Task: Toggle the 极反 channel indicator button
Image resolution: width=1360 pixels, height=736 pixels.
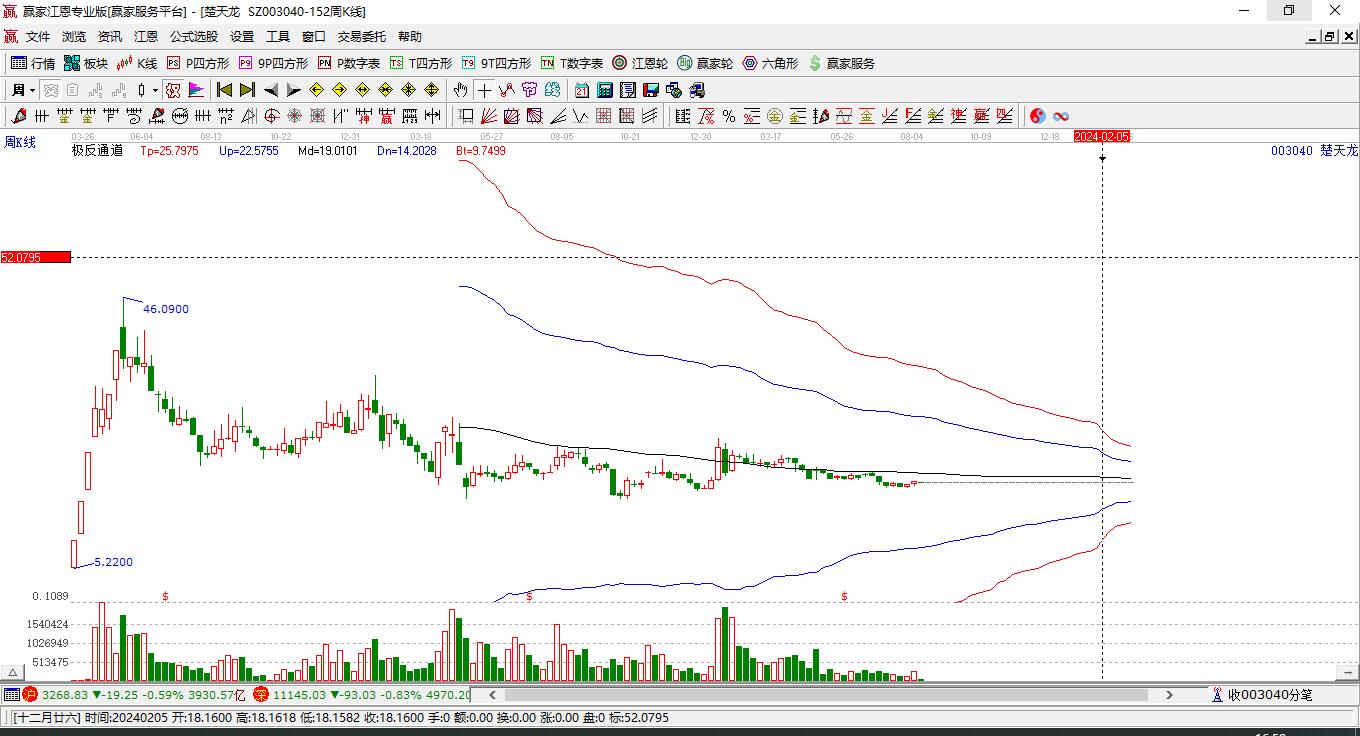Action: click(173, 90)
